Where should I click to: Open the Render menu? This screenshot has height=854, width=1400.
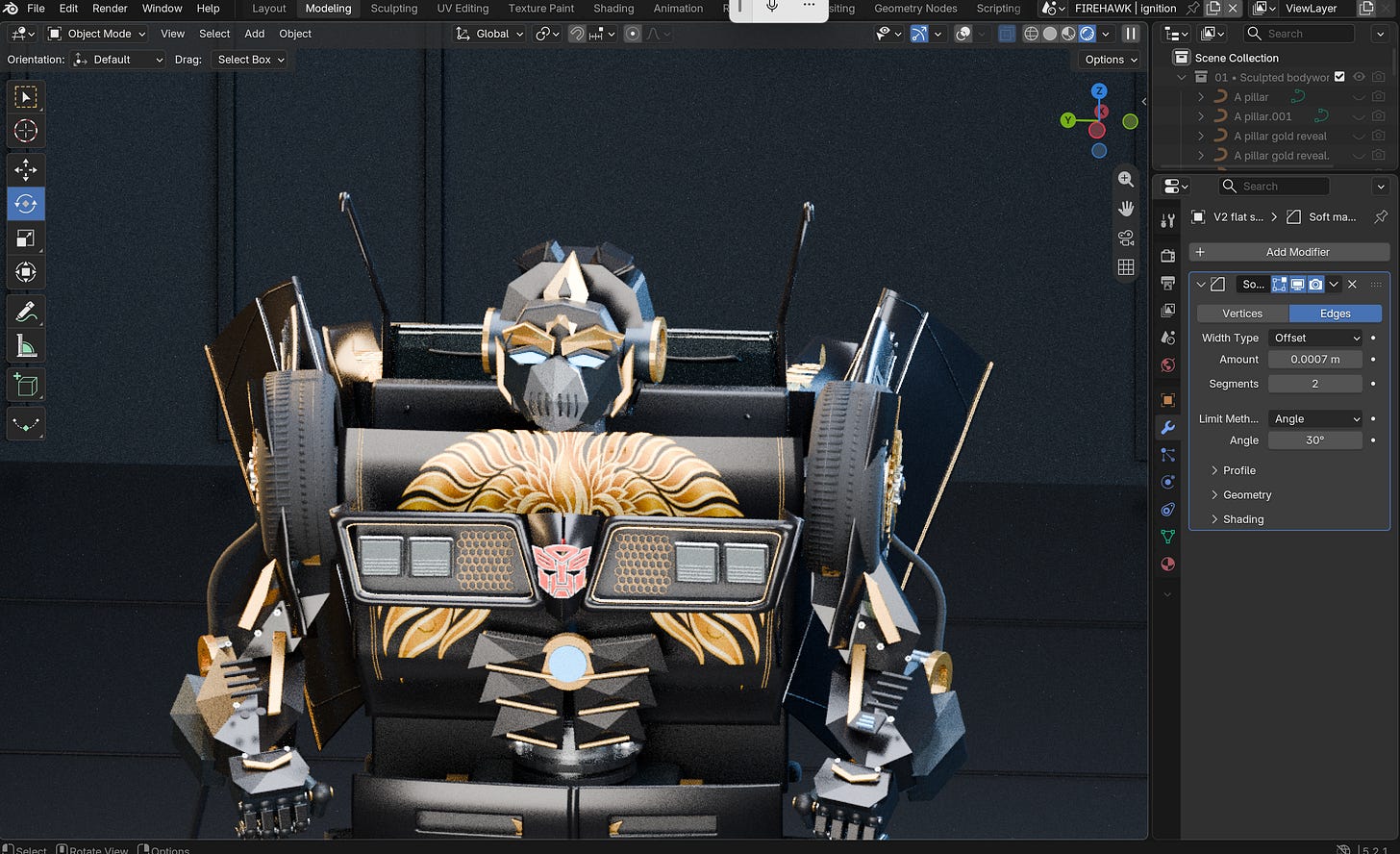(110, 8)
